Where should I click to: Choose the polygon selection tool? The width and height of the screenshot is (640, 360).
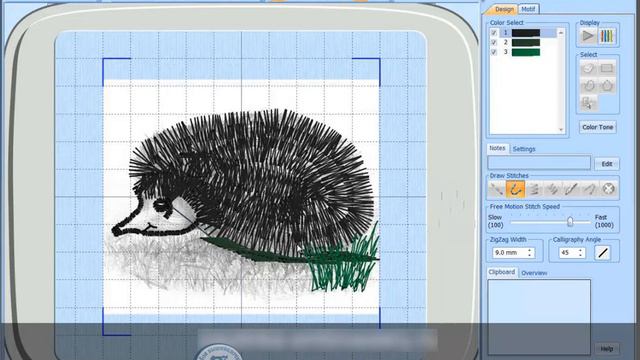(607, 86)
